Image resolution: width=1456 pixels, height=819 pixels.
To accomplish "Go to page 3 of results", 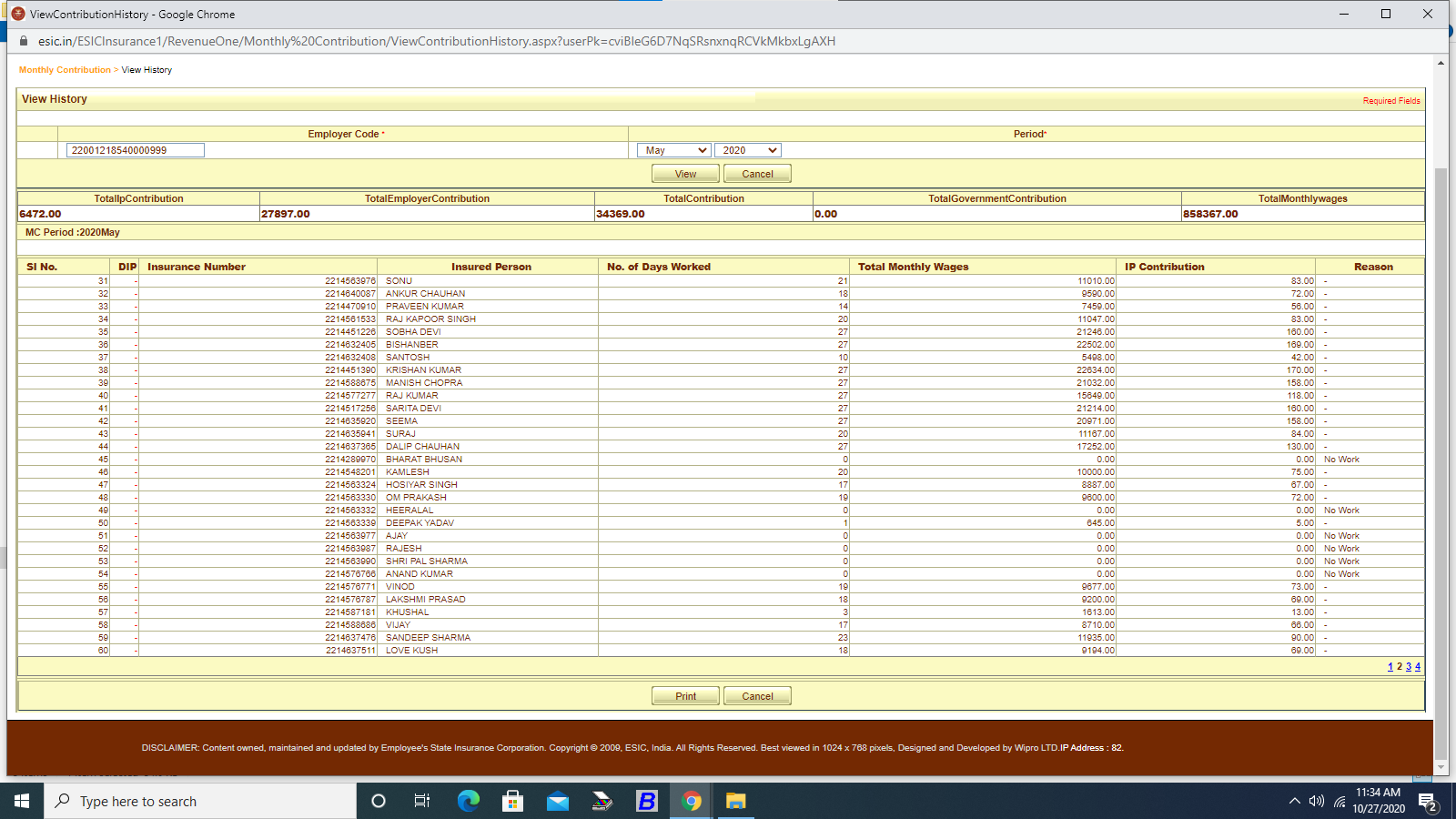I will point(1409,667).
